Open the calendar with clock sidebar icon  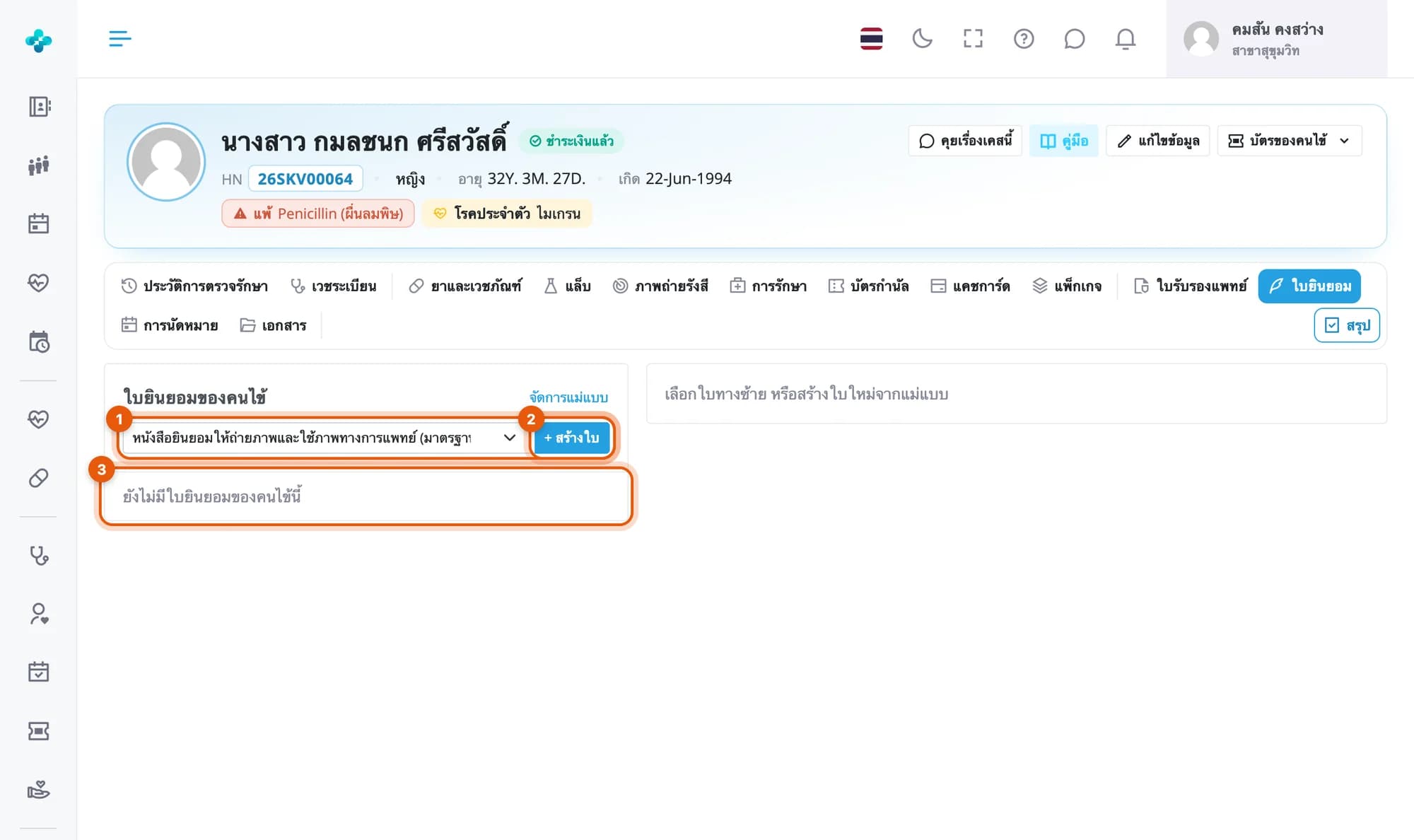tap(39, 342)
